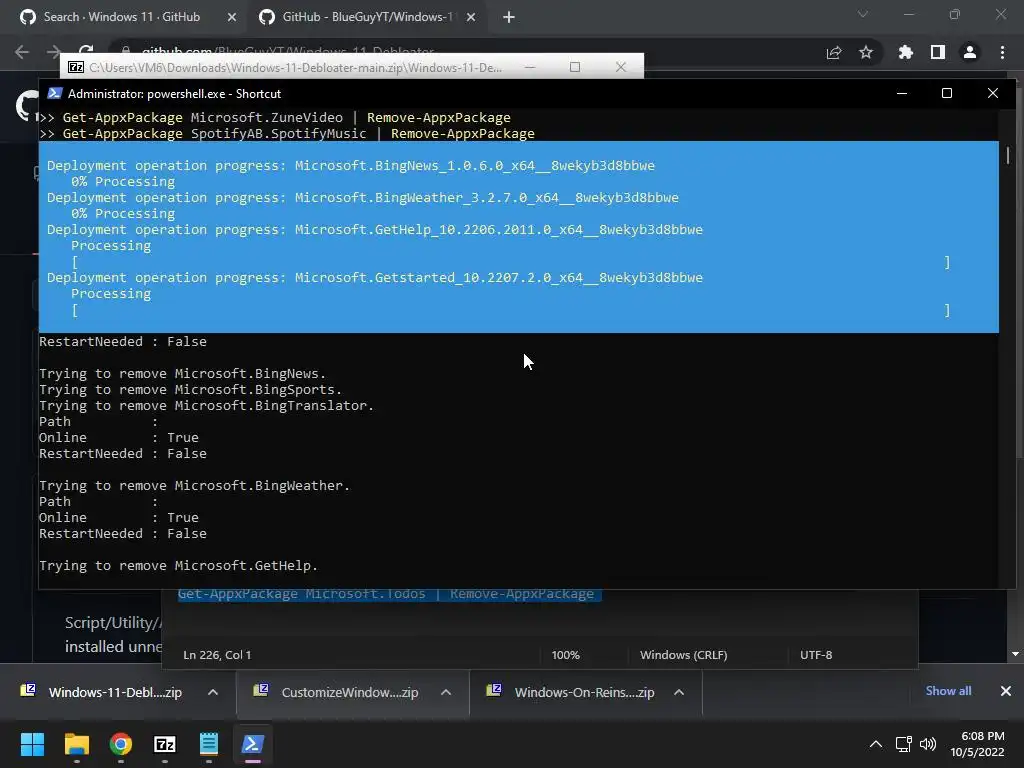
Task: Click Notepad Ln 226, Col 1 position
Action: pyautogui.click(x=217, y=655)
